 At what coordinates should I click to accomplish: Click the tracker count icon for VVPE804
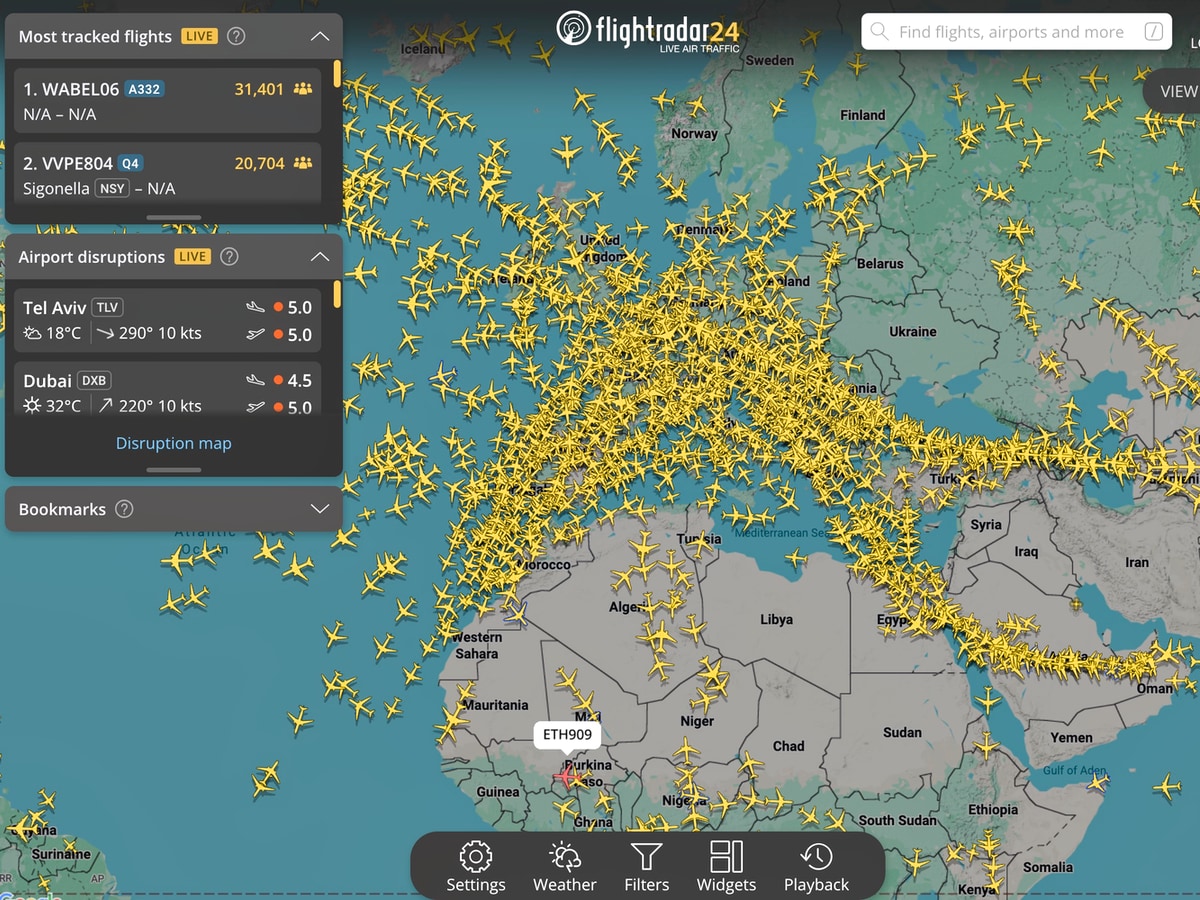tap(302, 163)
